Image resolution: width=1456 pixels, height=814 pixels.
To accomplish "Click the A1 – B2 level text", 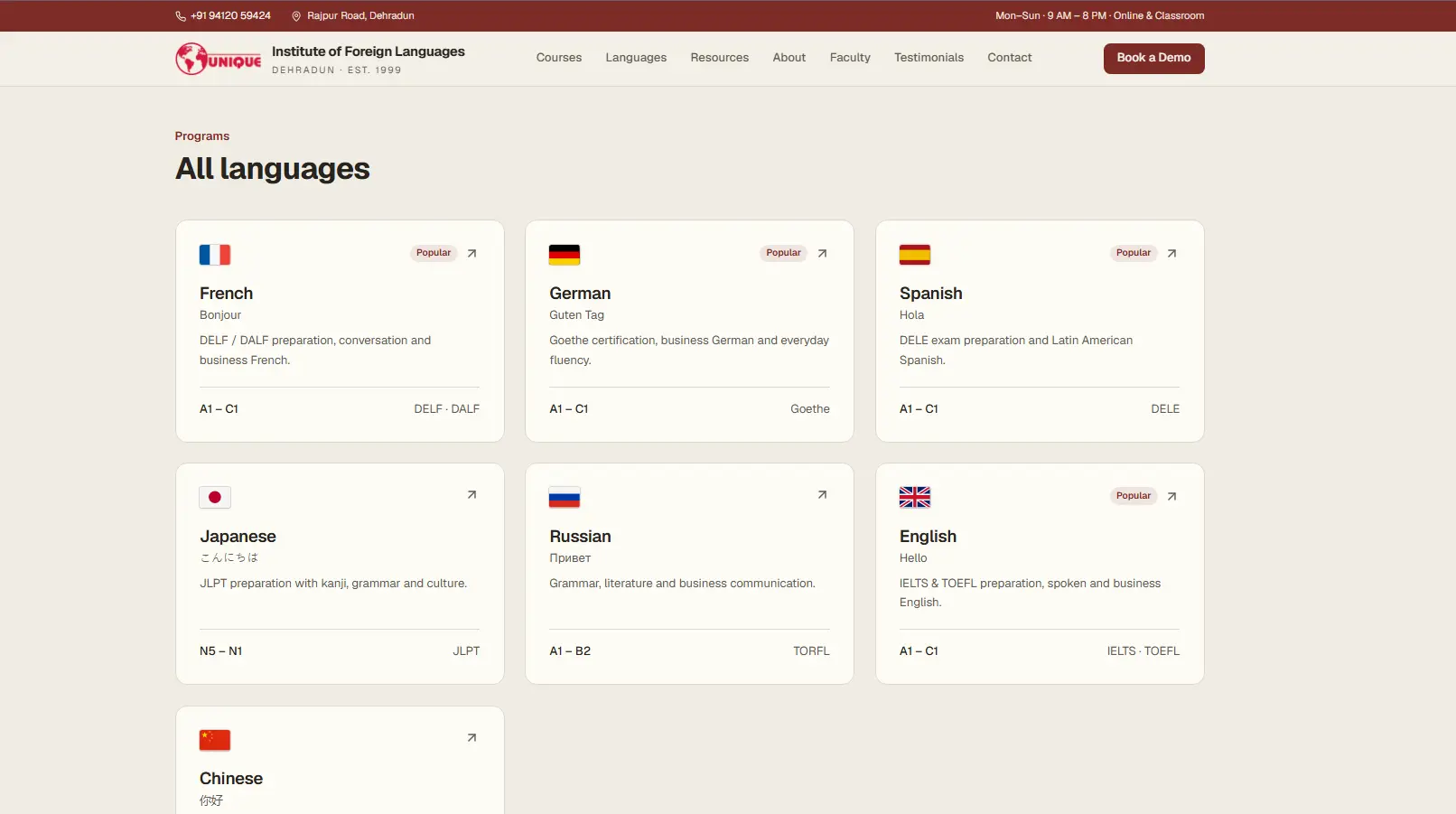I will 570,651.
